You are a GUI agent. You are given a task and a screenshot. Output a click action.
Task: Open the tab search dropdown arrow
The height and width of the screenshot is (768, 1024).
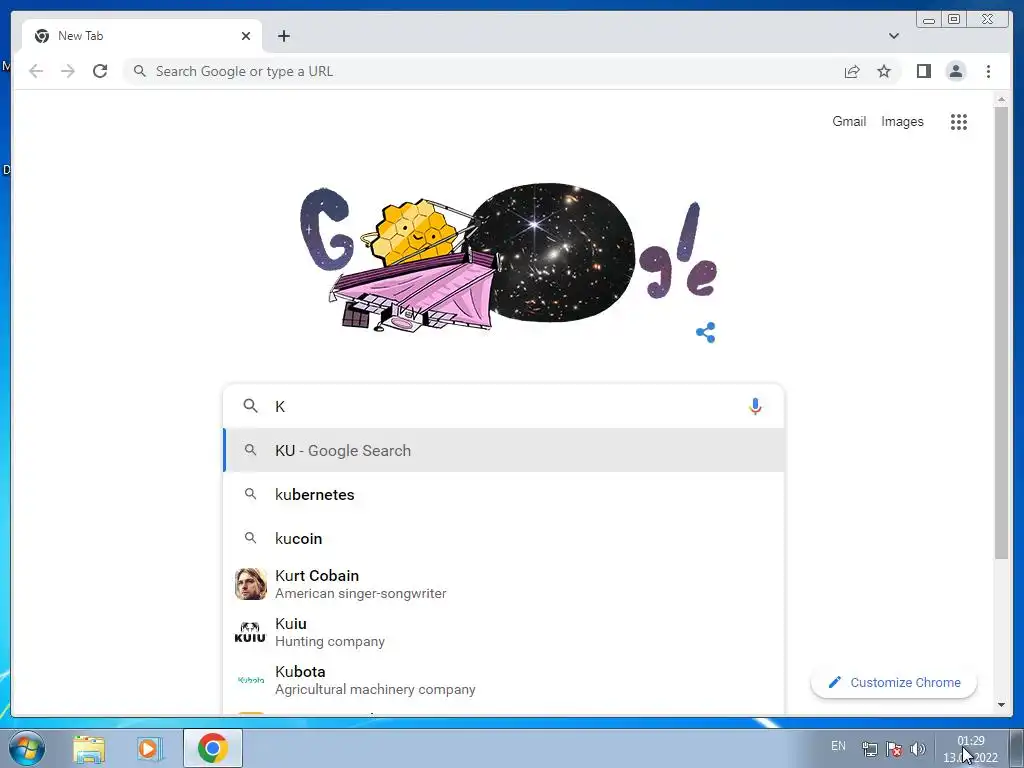pos(894,36)
